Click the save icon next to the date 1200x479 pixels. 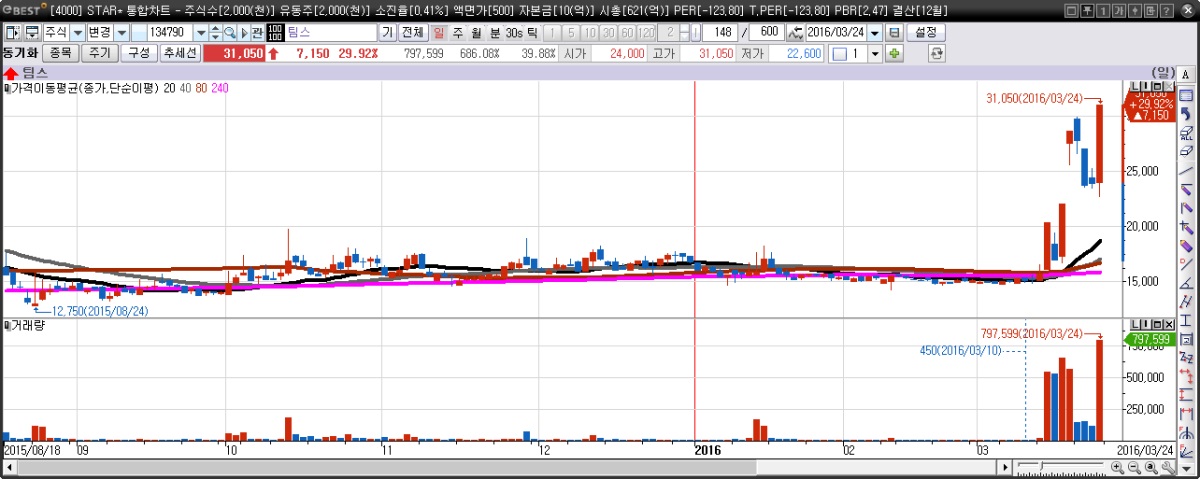[894, 32]
